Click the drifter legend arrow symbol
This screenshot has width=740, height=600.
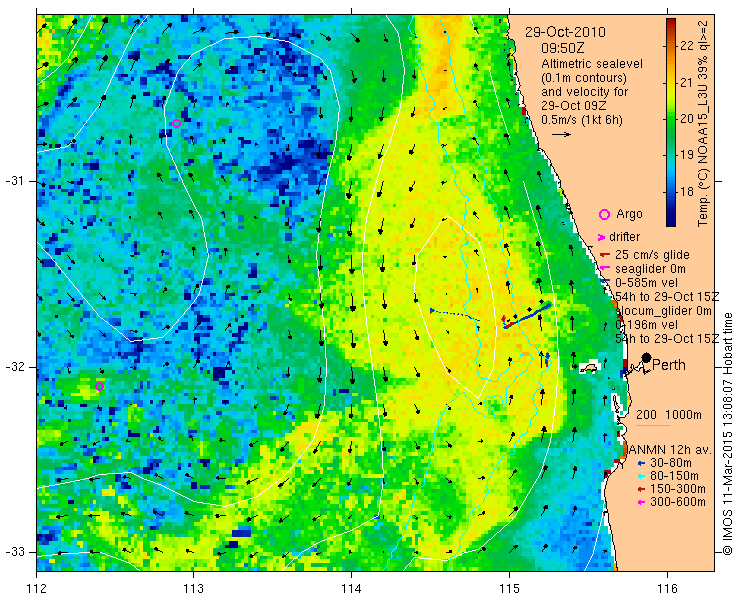click(x=602, y=237)
